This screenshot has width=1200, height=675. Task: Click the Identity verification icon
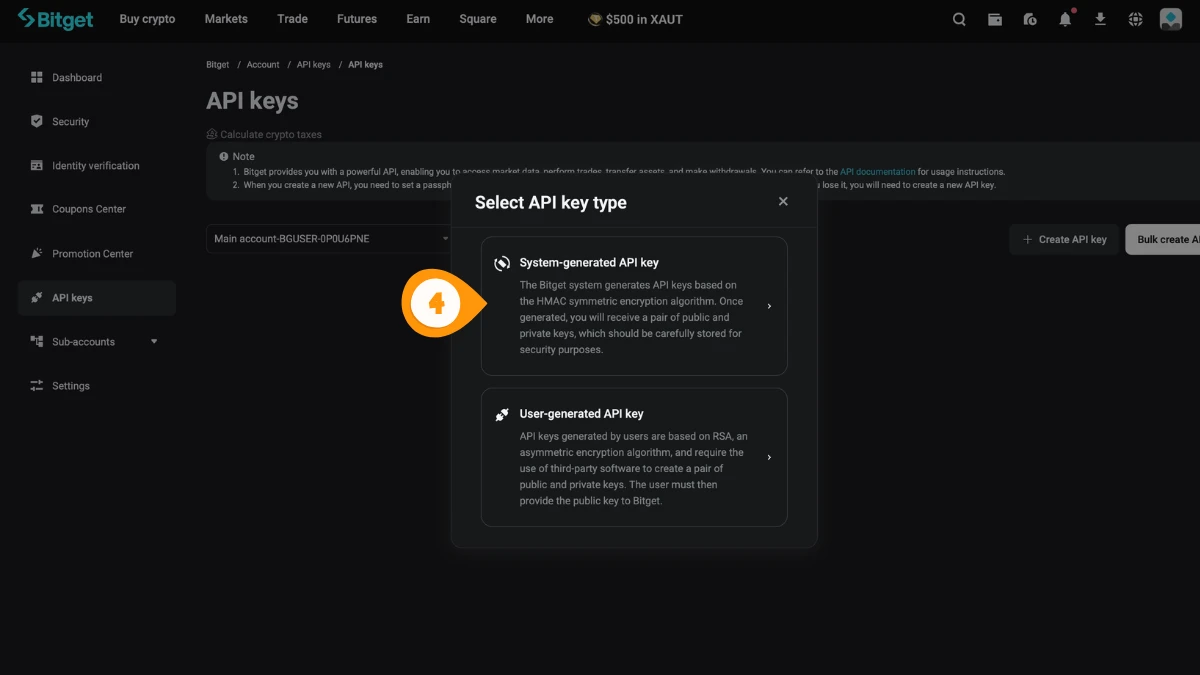[x=37, y=165]
